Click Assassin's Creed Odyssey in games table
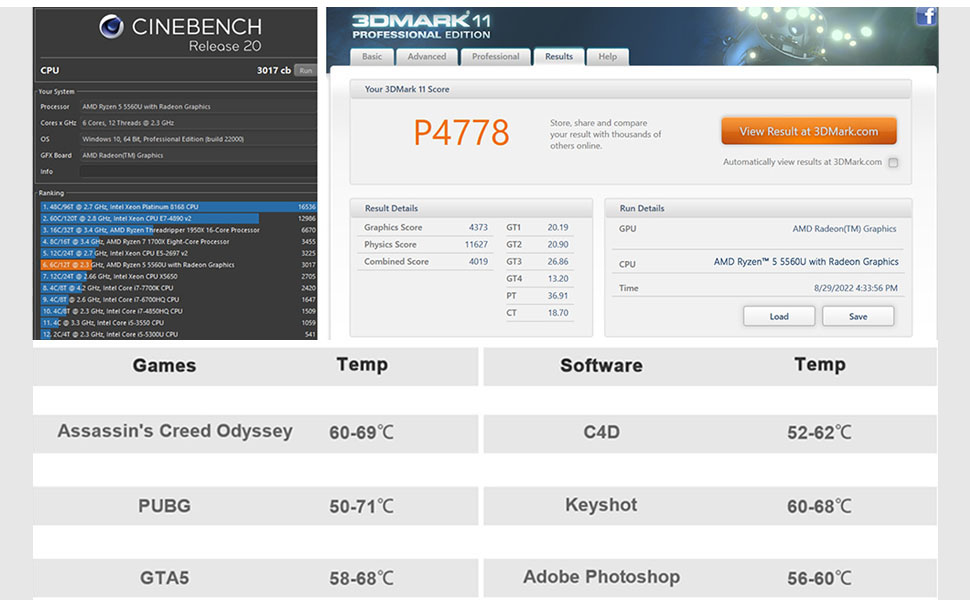 pos(175,431)
